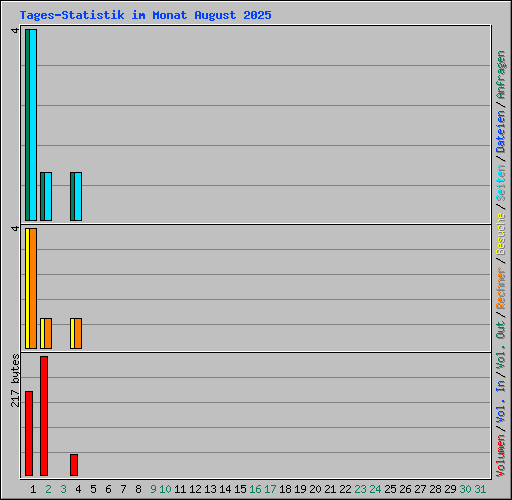Click the red Volumen legend label
The image size is (512, 500).
click(501, 456)
